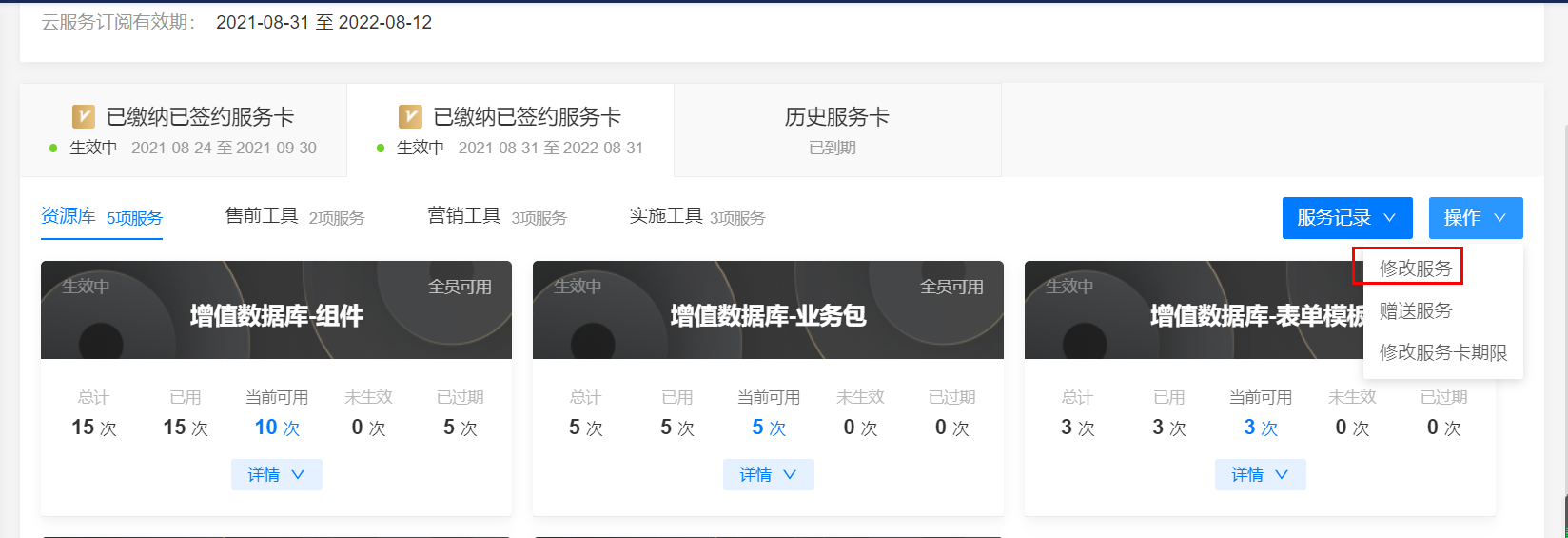
Task: Choose 修改服务 from the menu
Action: coord(1416,269)
